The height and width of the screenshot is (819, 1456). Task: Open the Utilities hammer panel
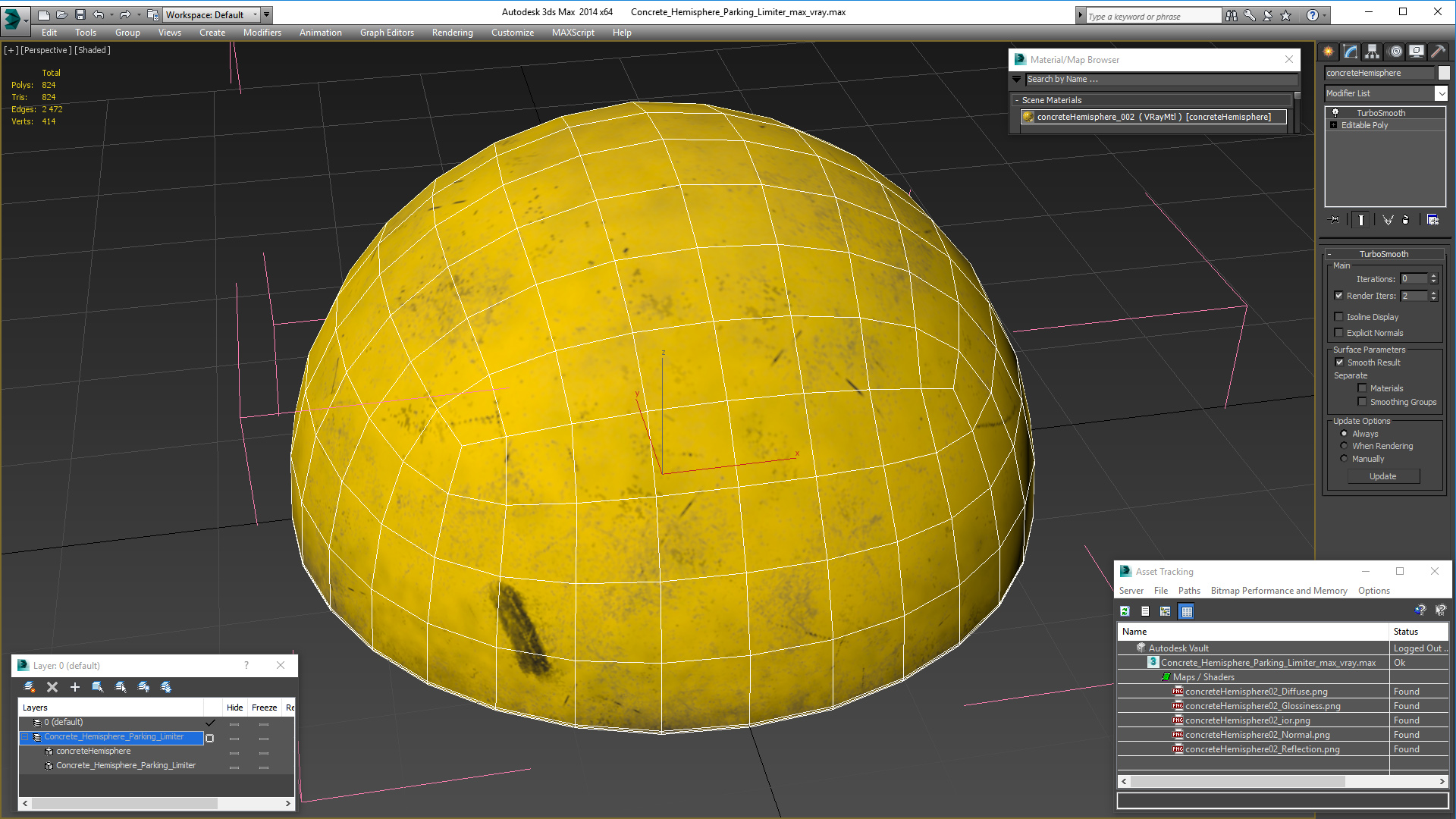point(1438,52)
